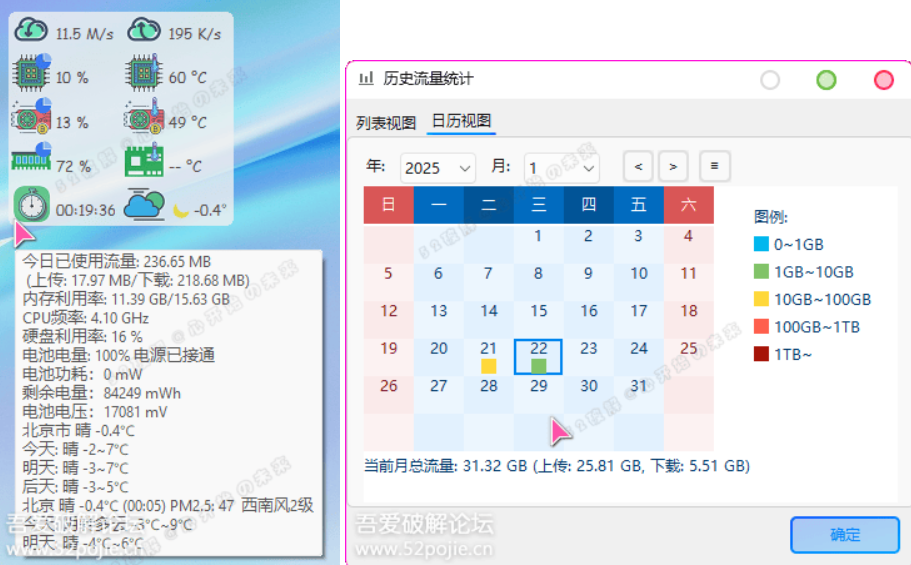911x565 pixels.
Task: Click the green 1GB~10GB legend swatch
Action: point(761,271)
